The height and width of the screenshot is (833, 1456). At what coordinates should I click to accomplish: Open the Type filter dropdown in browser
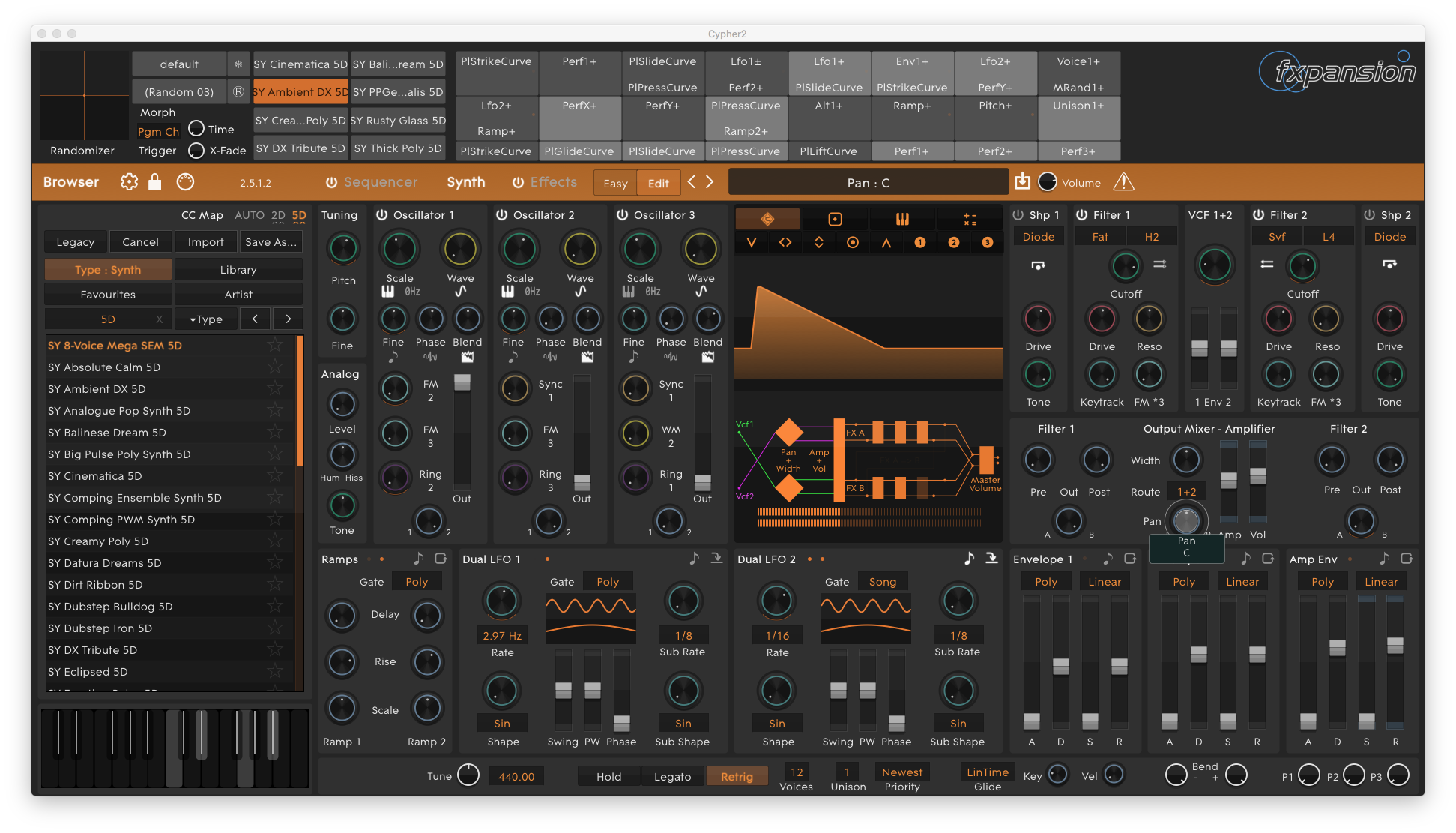(x=206, y=319)
